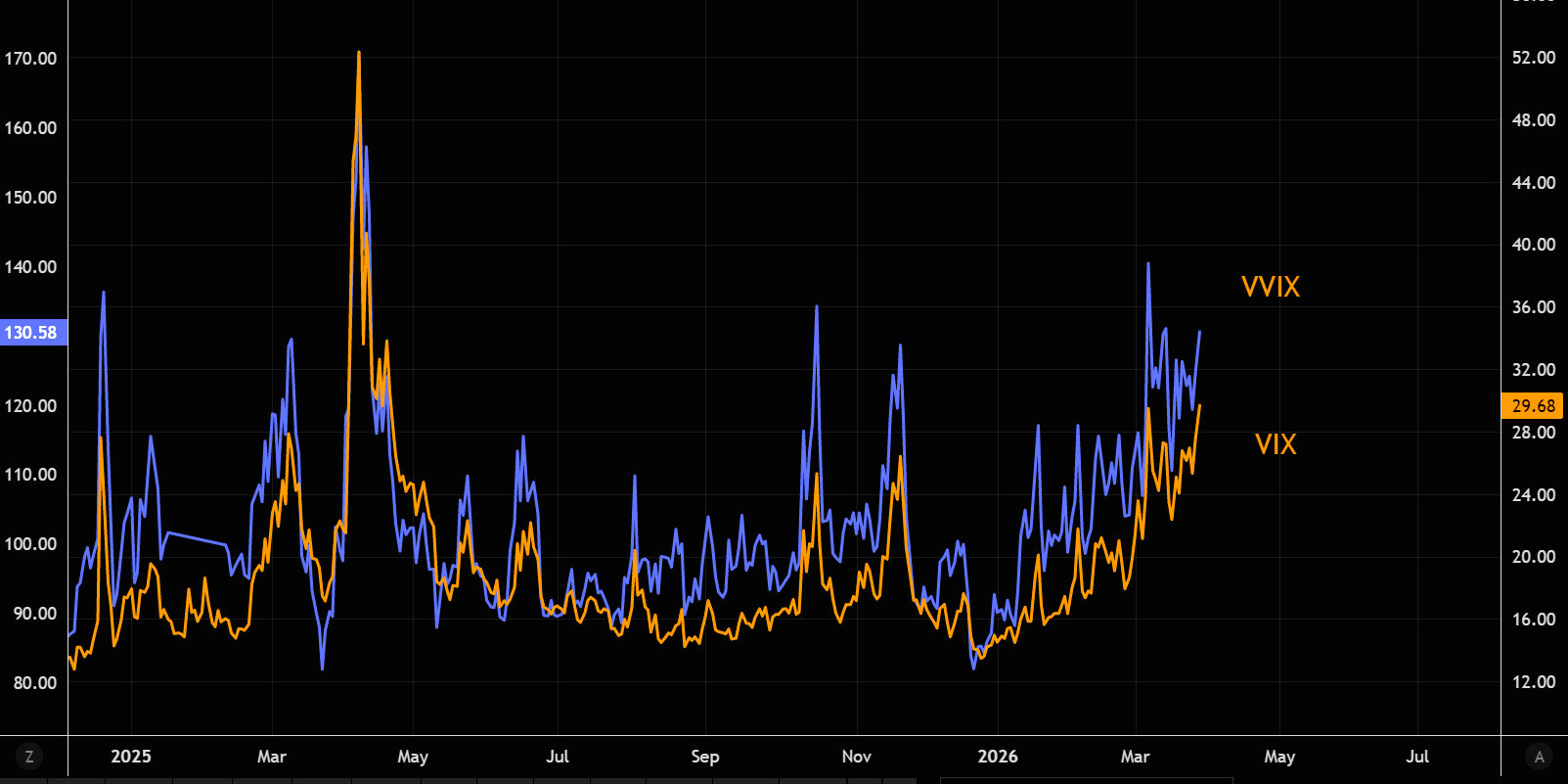Click the Nov label on the time axis
Viewport: 1568px width, 784px height.
[856, 757]
